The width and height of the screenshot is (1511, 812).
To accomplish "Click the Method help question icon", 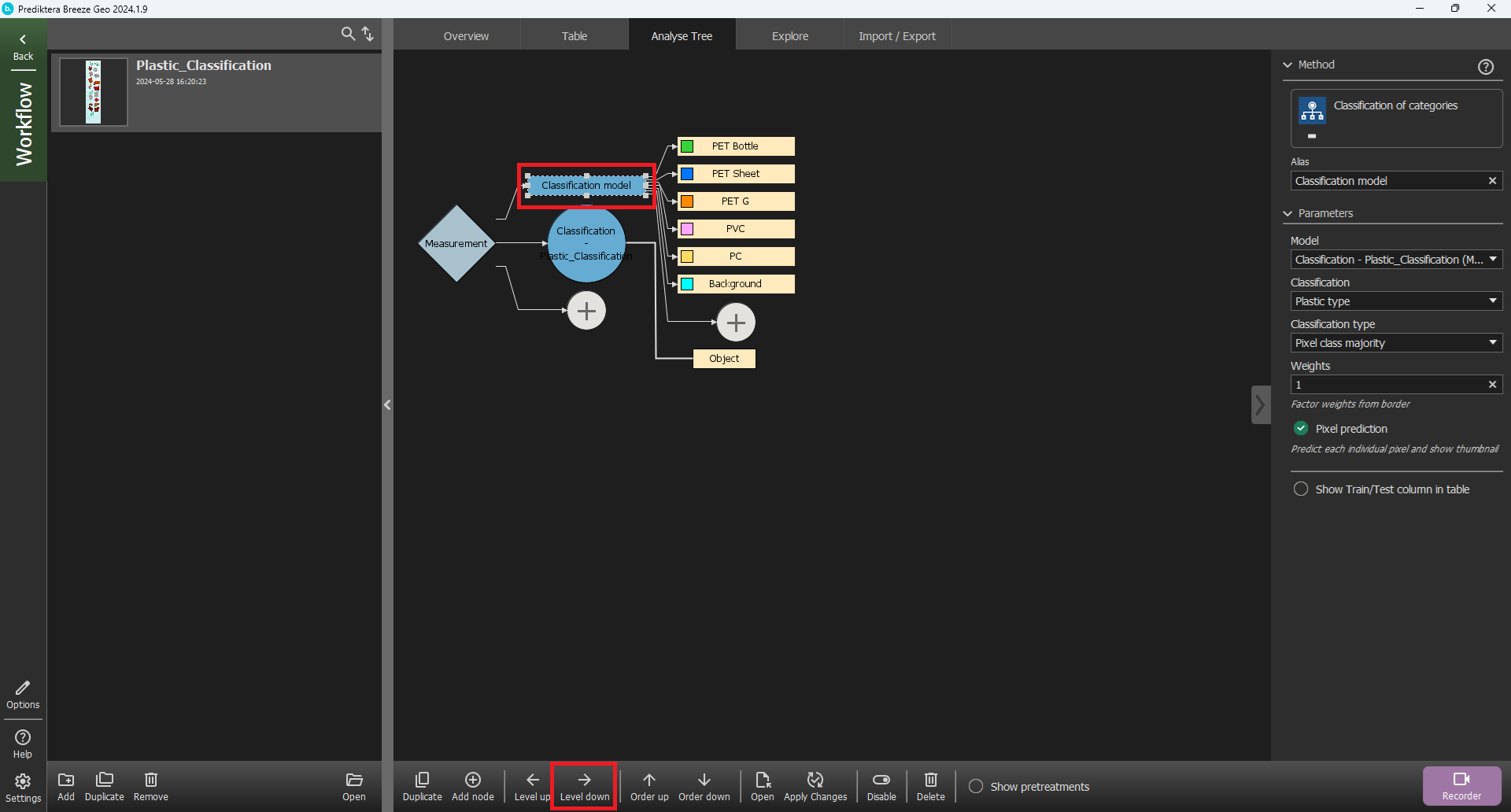I will tap(1485, 67).
